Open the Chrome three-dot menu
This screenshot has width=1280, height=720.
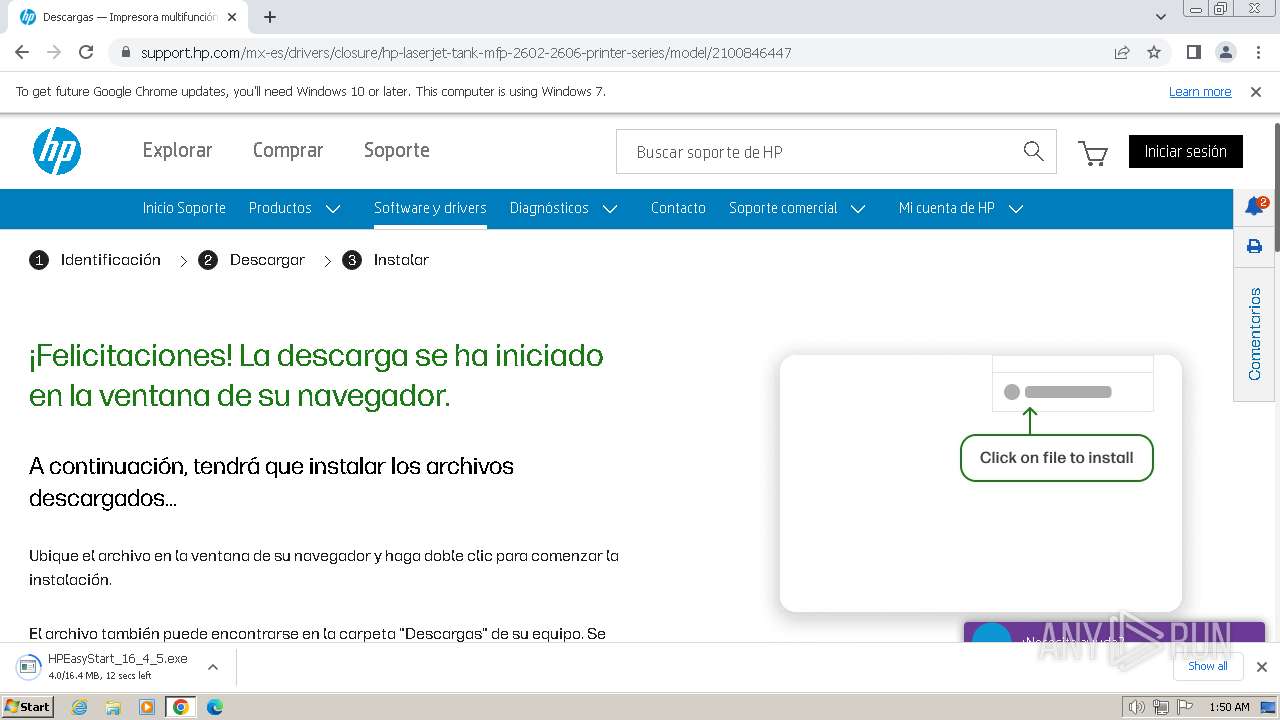tap(1257, 52)
